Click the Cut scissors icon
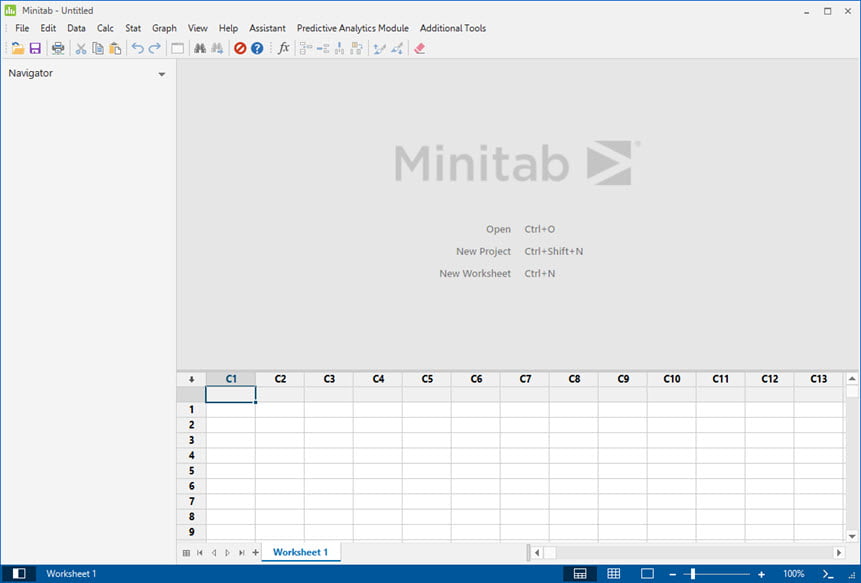 (81, 48)
